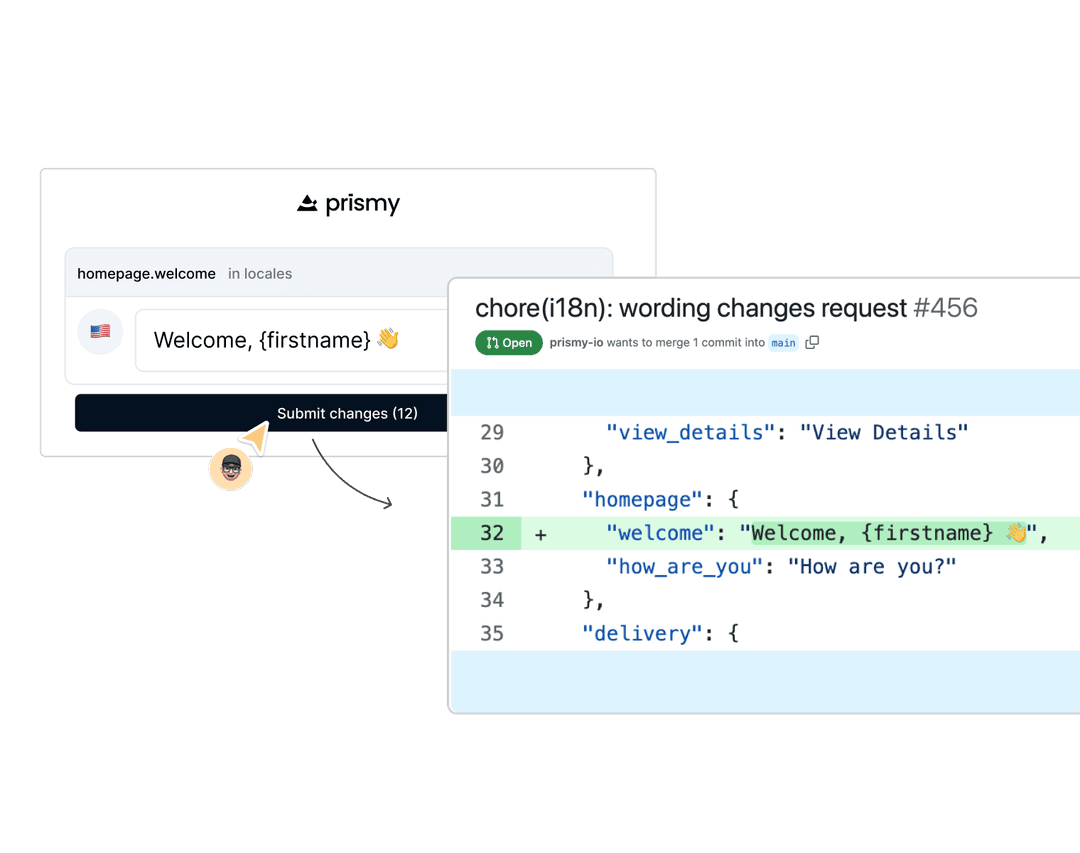Screen dimensions: 1080x853
Task: Click the waving hand emoji in the input field
Action: click(388, 339)
